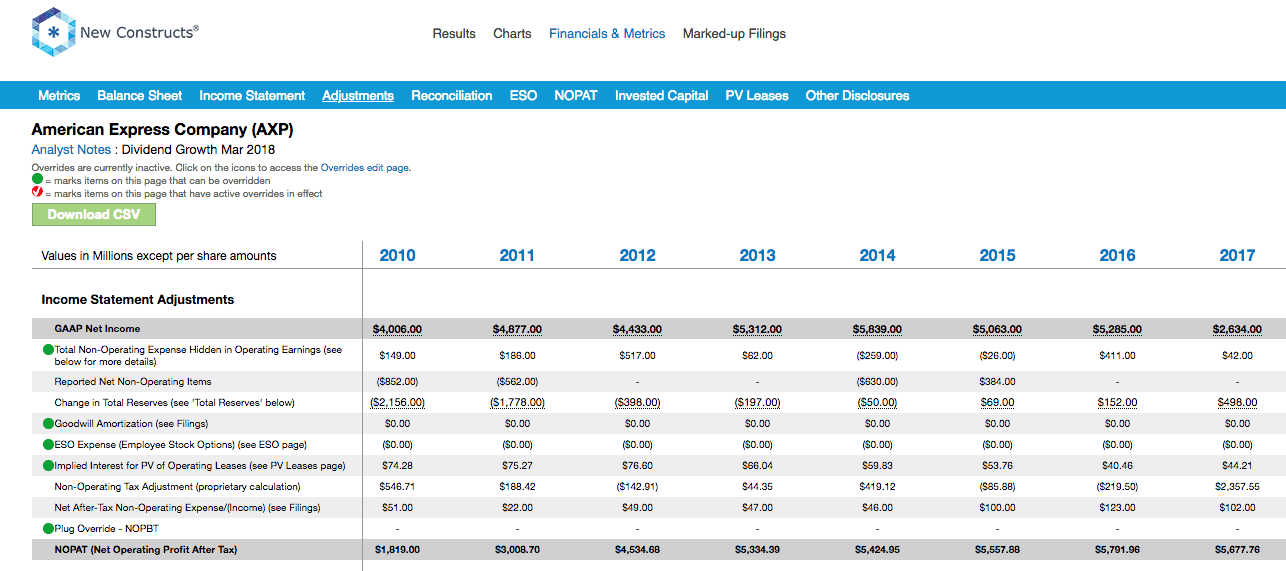Click the 2010 column header
The width and height of the screenshot is (1286, 571).
pos(397,256)
